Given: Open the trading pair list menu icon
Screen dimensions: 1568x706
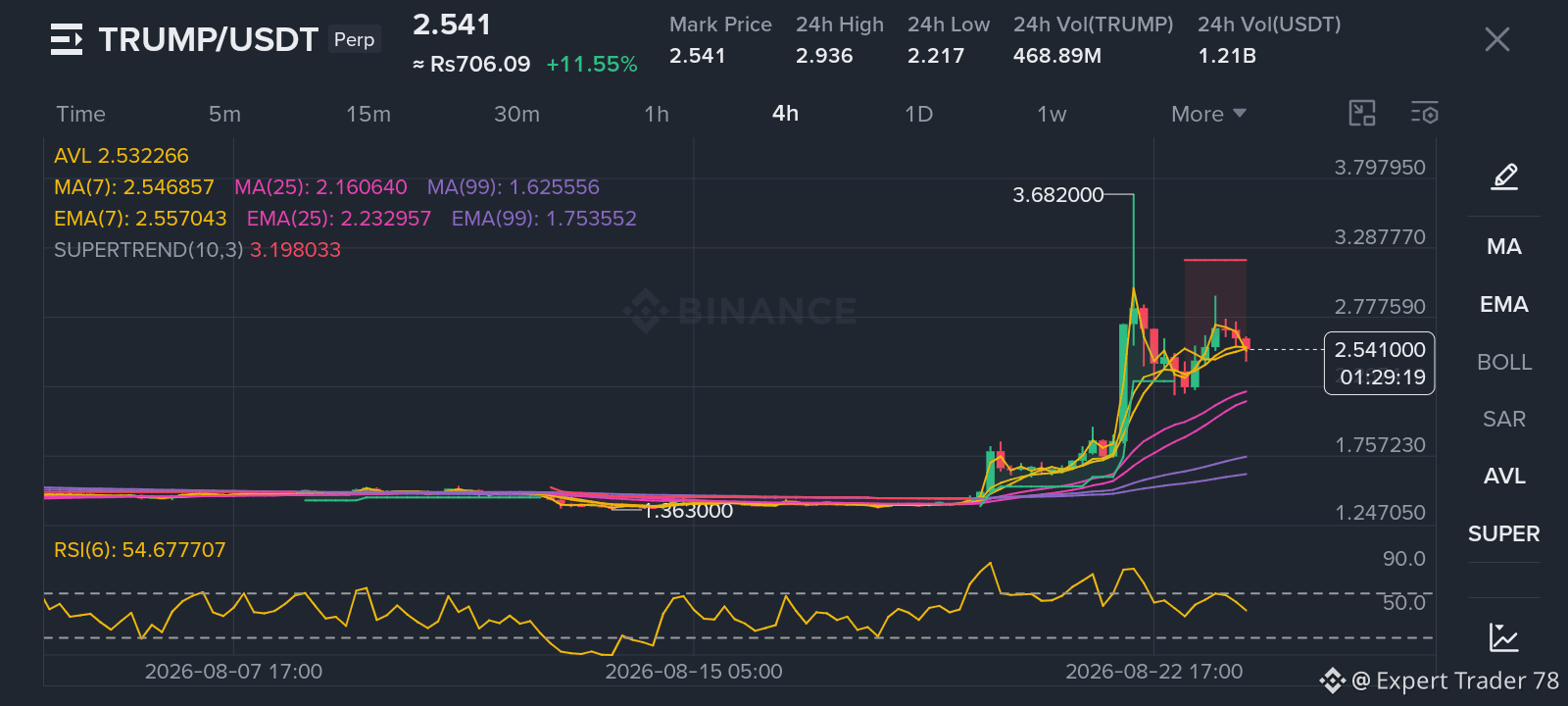Looking at the screenshot, I should coord(67,39).
